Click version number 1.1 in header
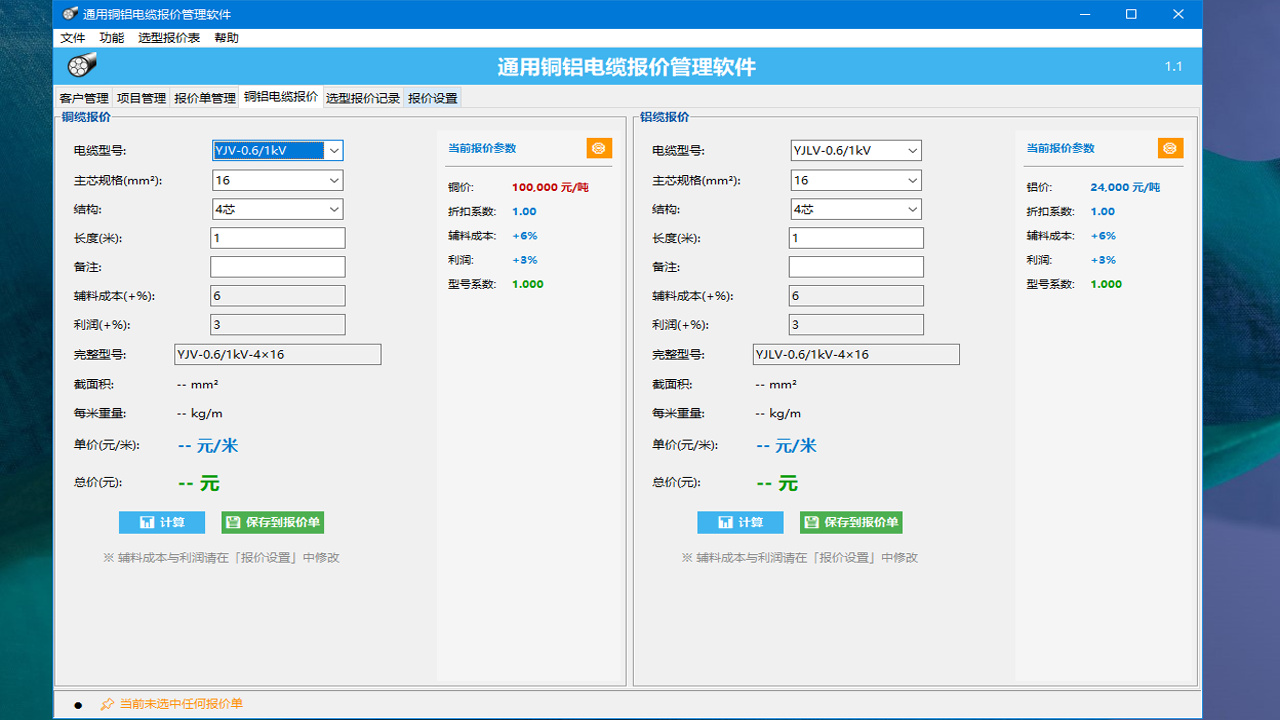The image size is (1280, 720). pos(1174,67)
